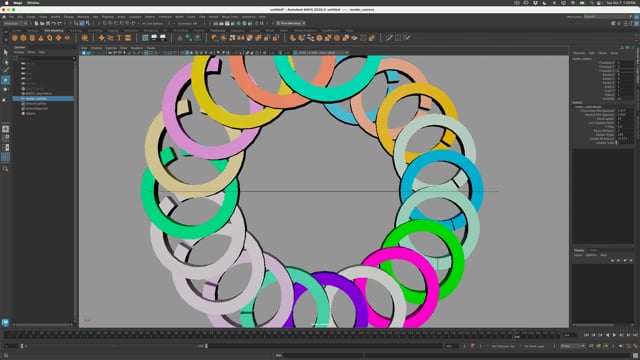Open the Workspace selector dropdown
This screenshot has width=640, height=360.
(607, 17)
